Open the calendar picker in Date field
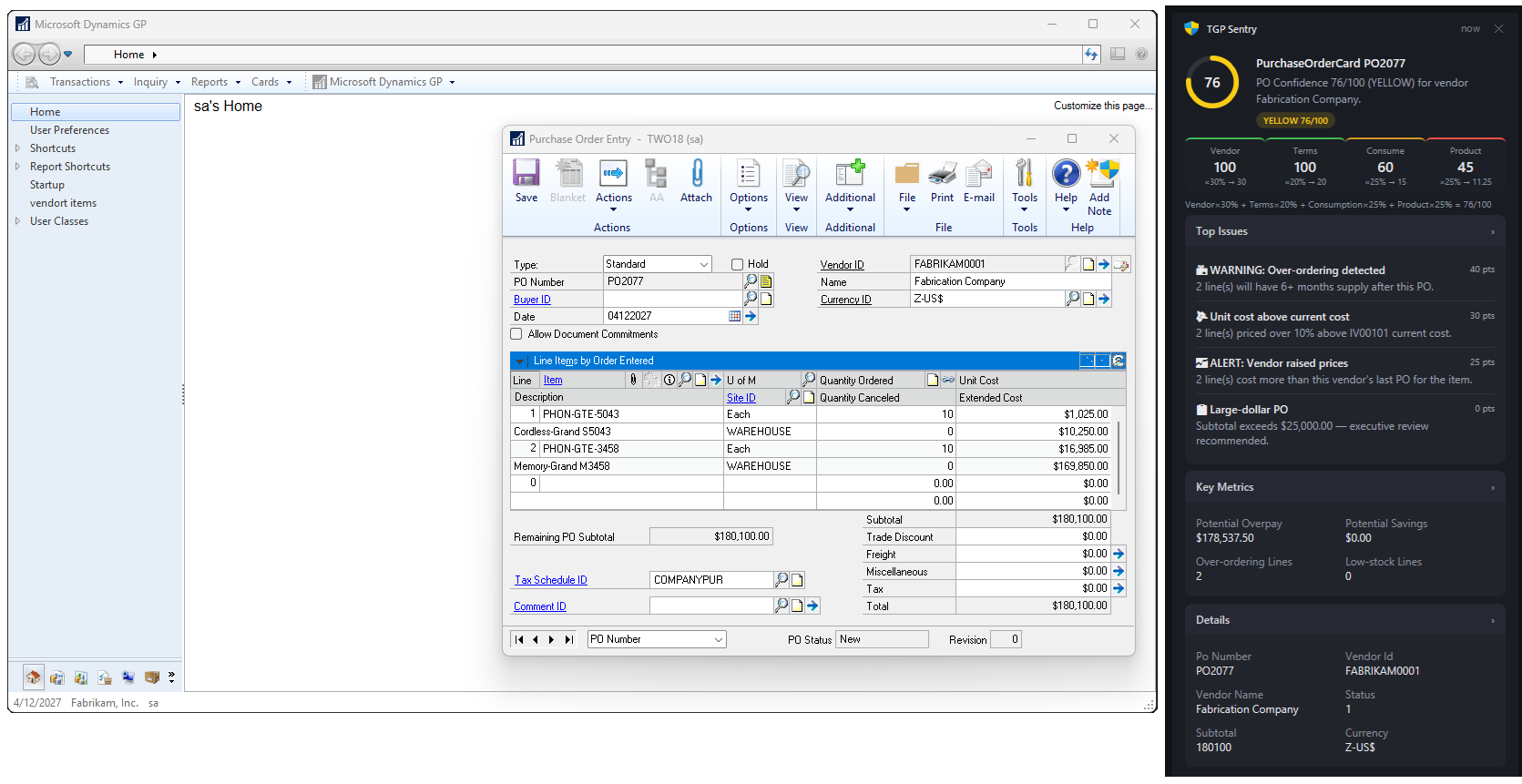Screen dimensions: 1522x784 tap(735, 316)
